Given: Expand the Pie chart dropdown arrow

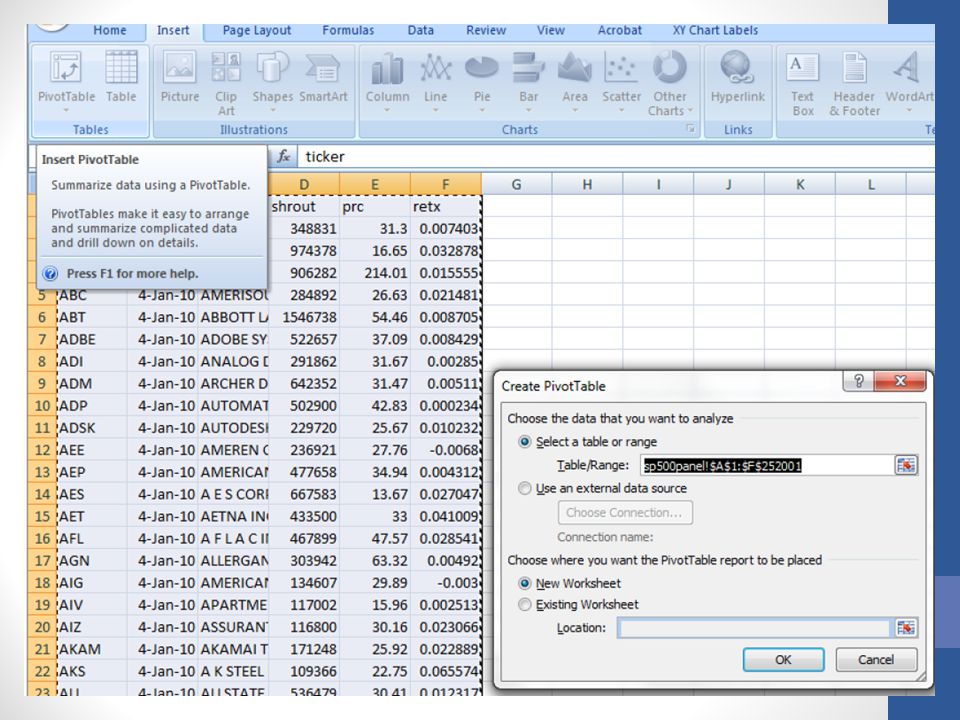Looking at the screenshot, I should click(x=482, y=111).
